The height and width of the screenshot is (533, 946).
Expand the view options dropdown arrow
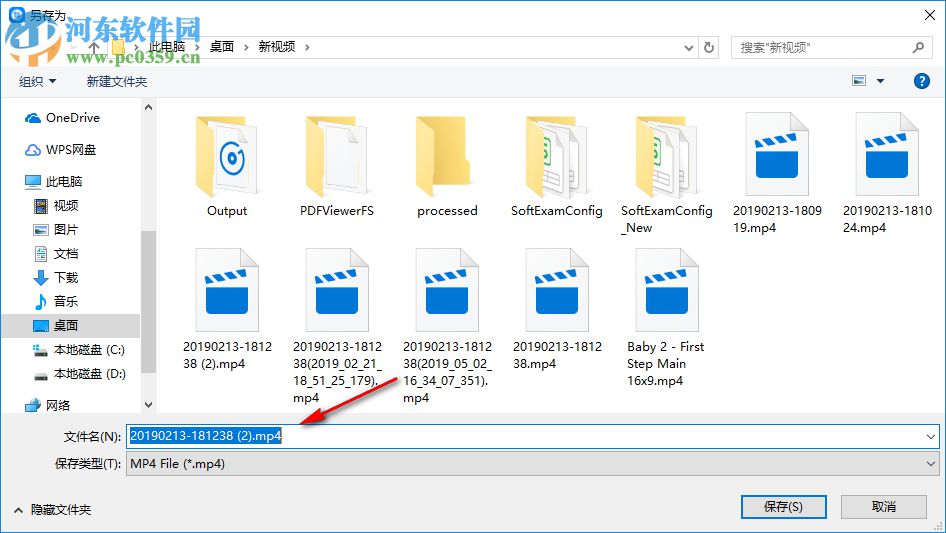880,81
